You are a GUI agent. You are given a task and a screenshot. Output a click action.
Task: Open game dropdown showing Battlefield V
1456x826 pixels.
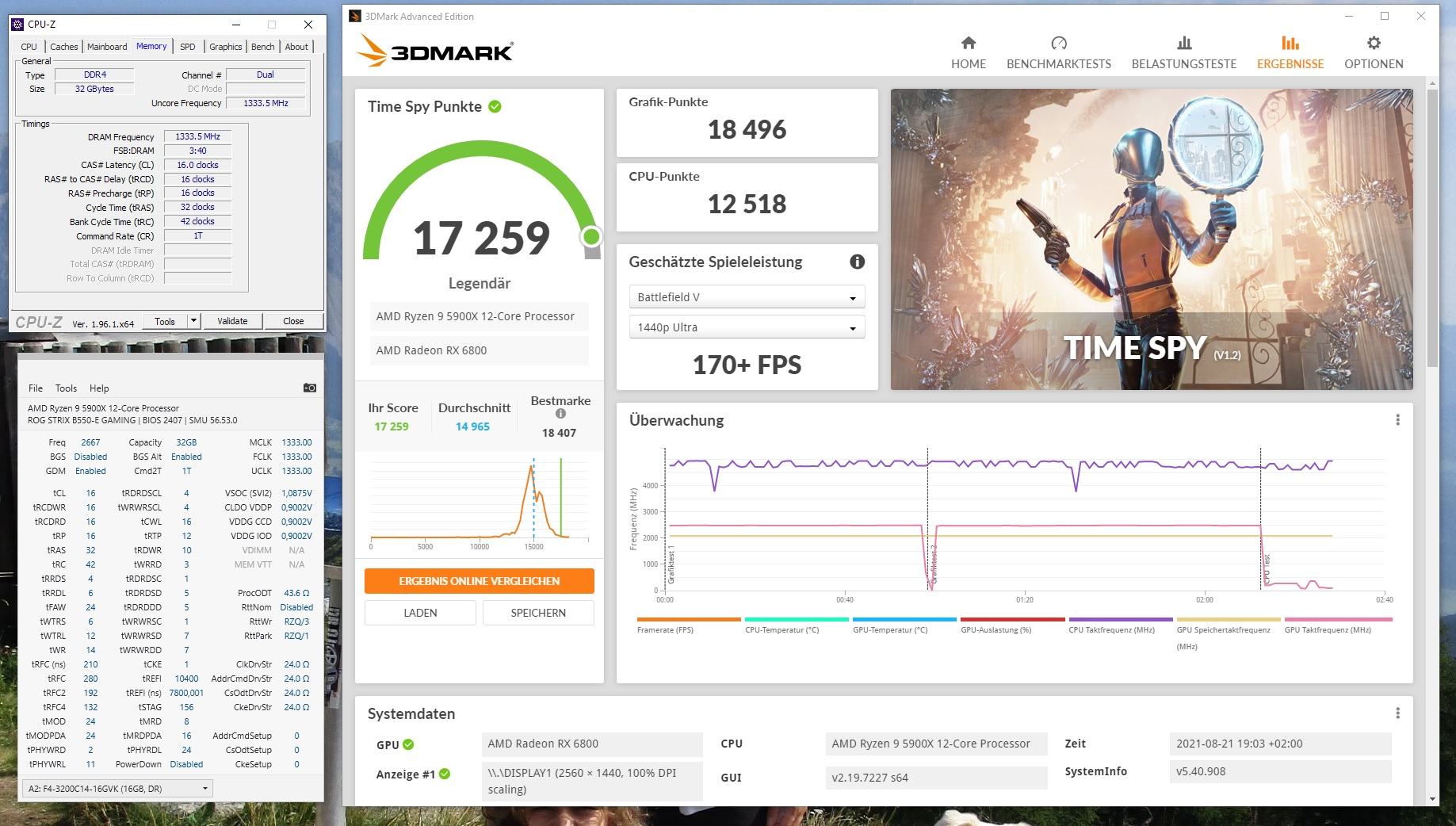[x=747, y=297]
